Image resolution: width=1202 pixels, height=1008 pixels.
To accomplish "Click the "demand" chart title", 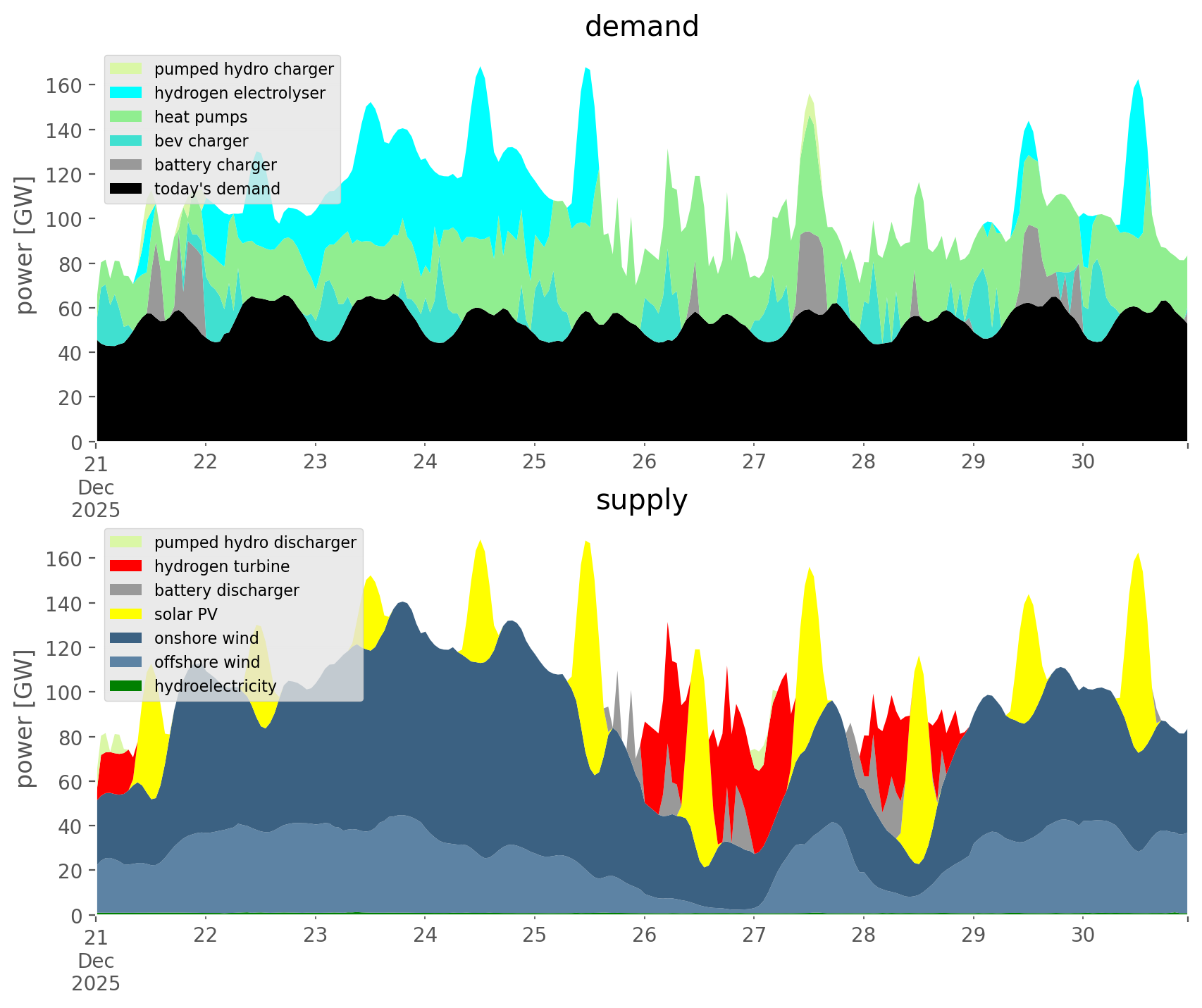I will point(641,27).
